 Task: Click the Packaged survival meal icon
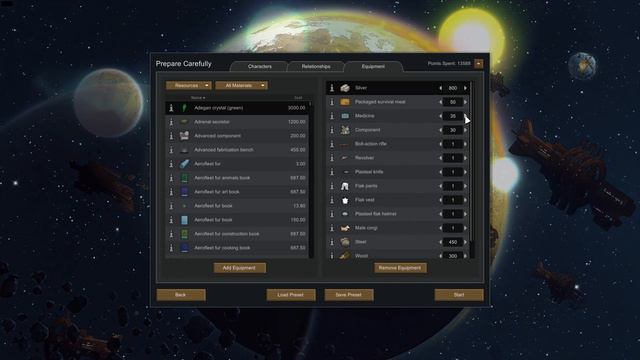pos(345,102)
